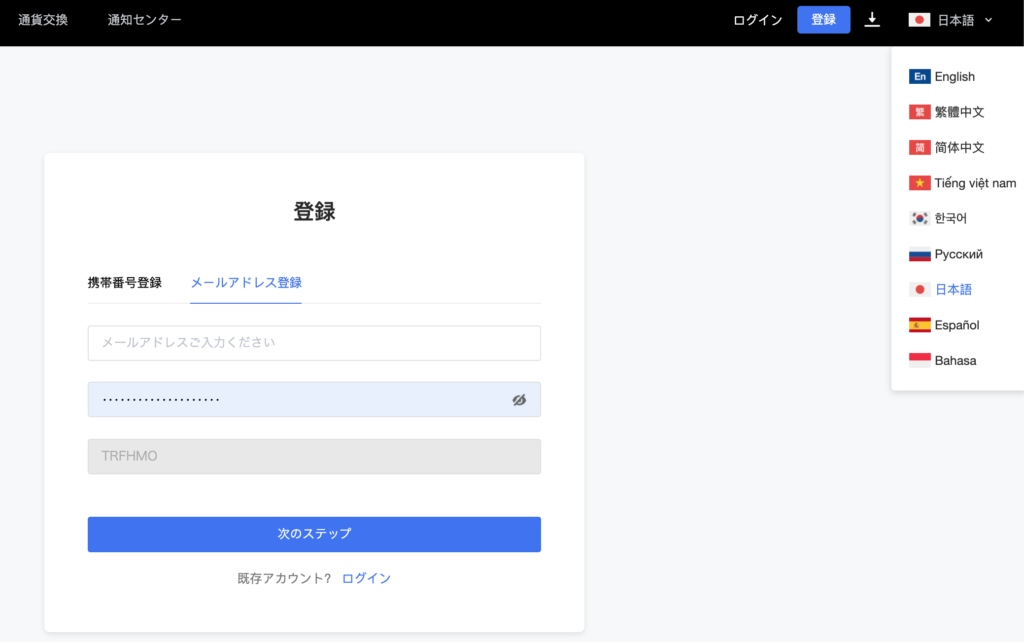1024x642 pixels.
Task: Select English language option
Action: point(957,76)
